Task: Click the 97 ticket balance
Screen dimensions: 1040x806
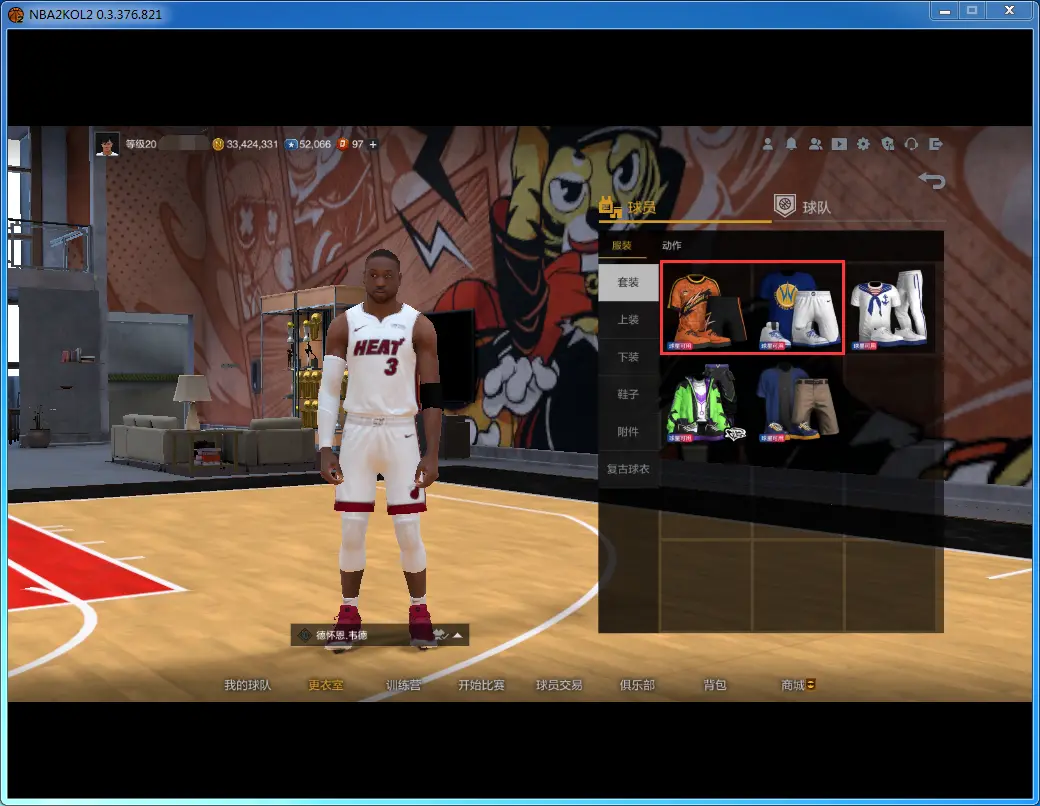Action: pos(358,144)
